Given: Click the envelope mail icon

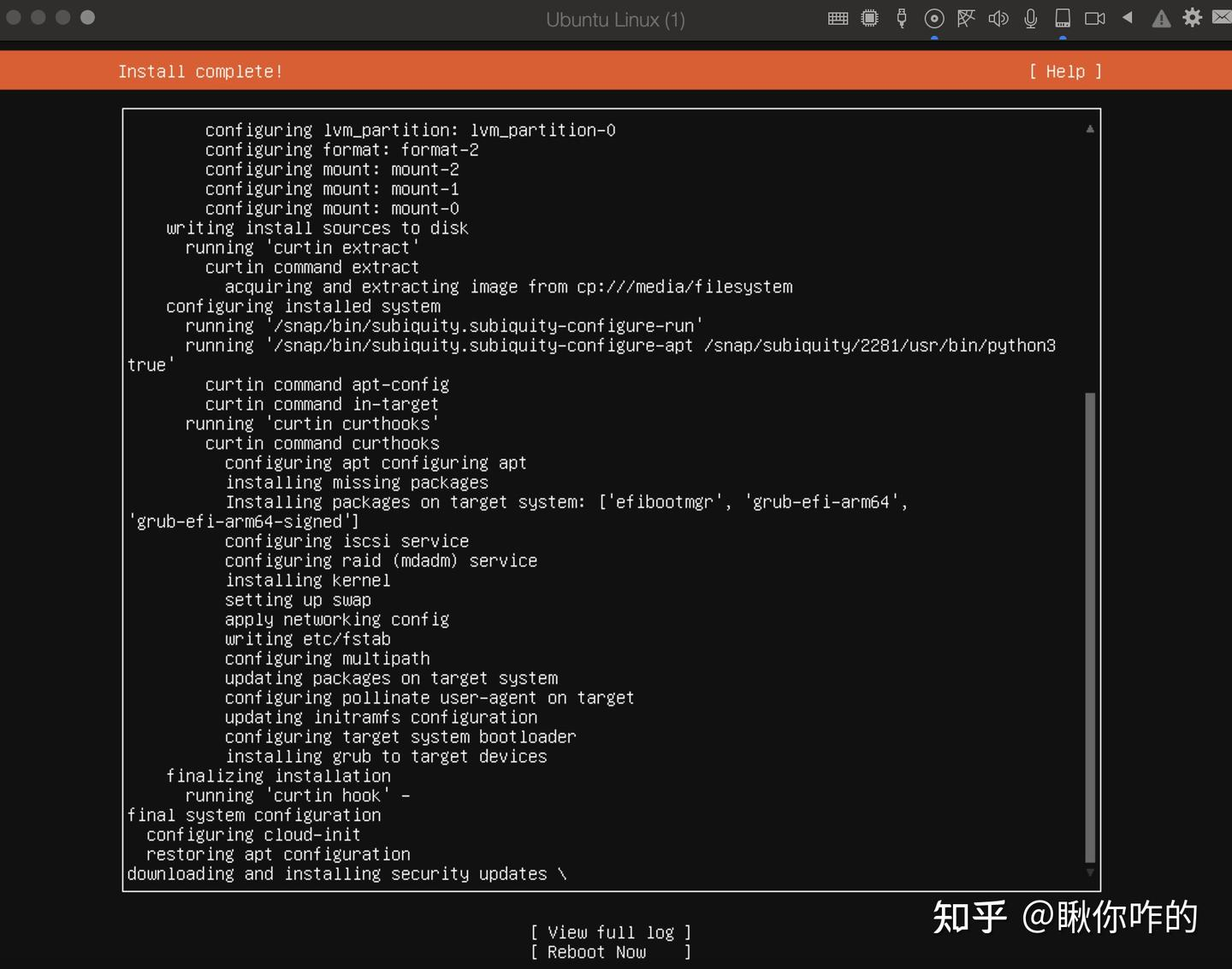Looking at the screenshot, I should [x=1222, y=18].
